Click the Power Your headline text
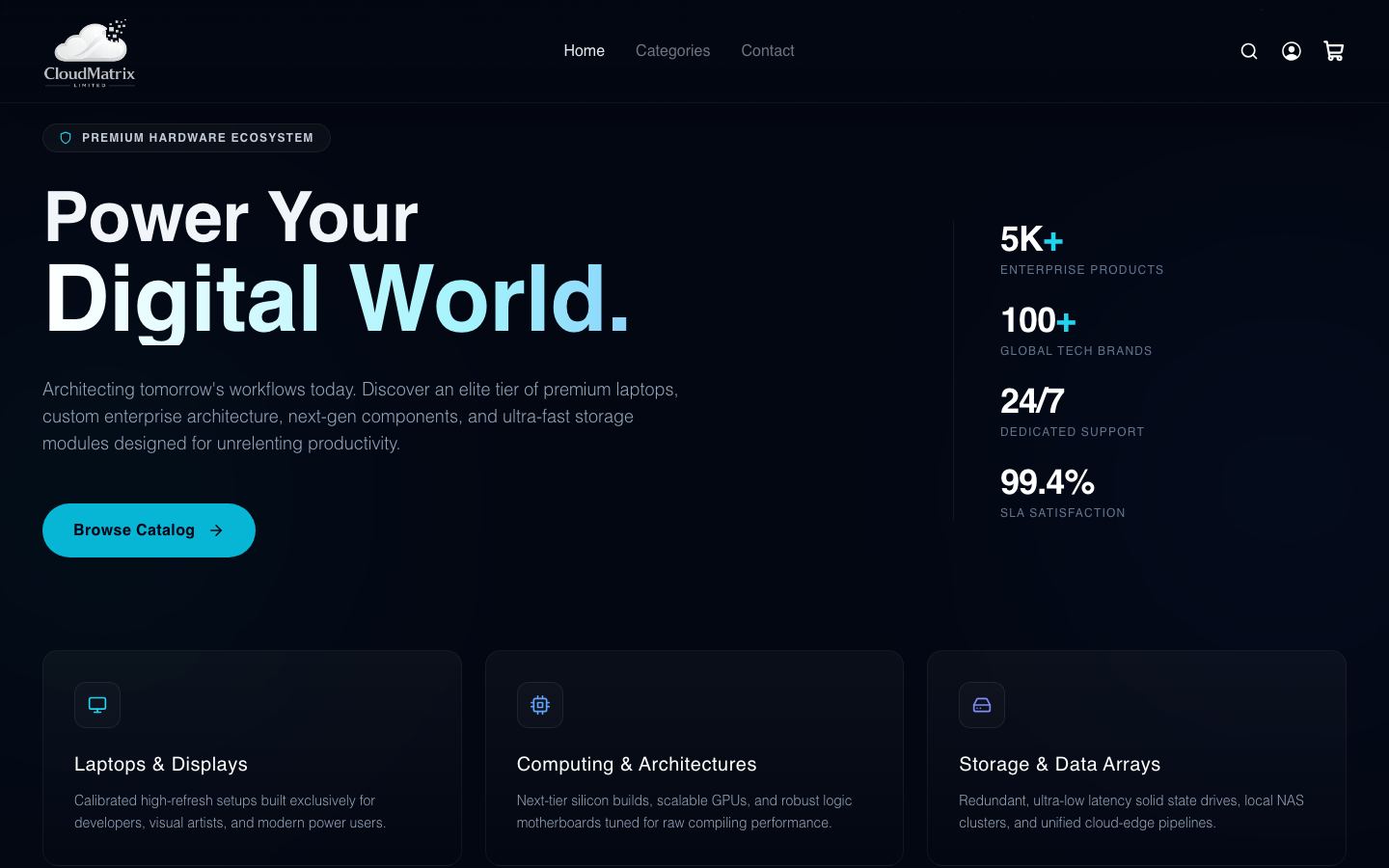Viewport: 1389px width, 868px height. point(231,217)
